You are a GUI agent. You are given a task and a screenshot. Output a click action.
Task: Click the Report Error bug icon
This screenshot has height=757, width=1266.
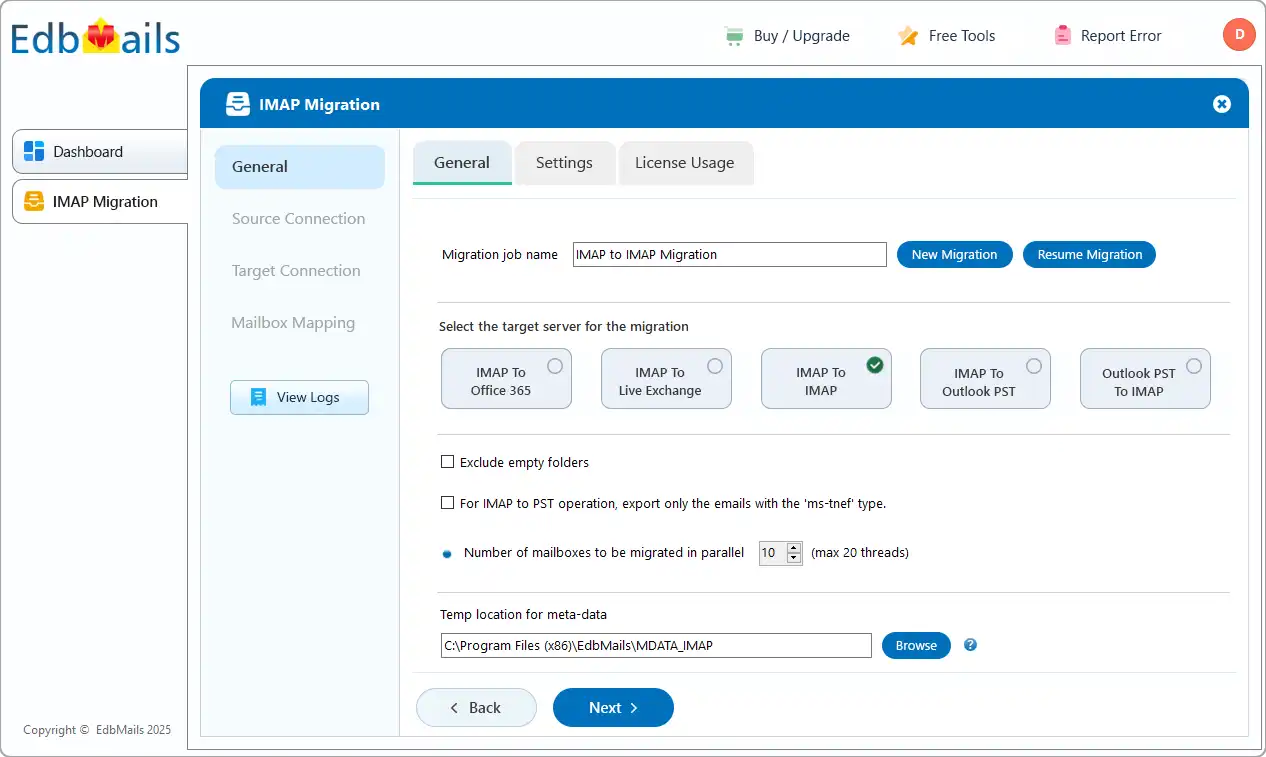tap(1063, 36)
